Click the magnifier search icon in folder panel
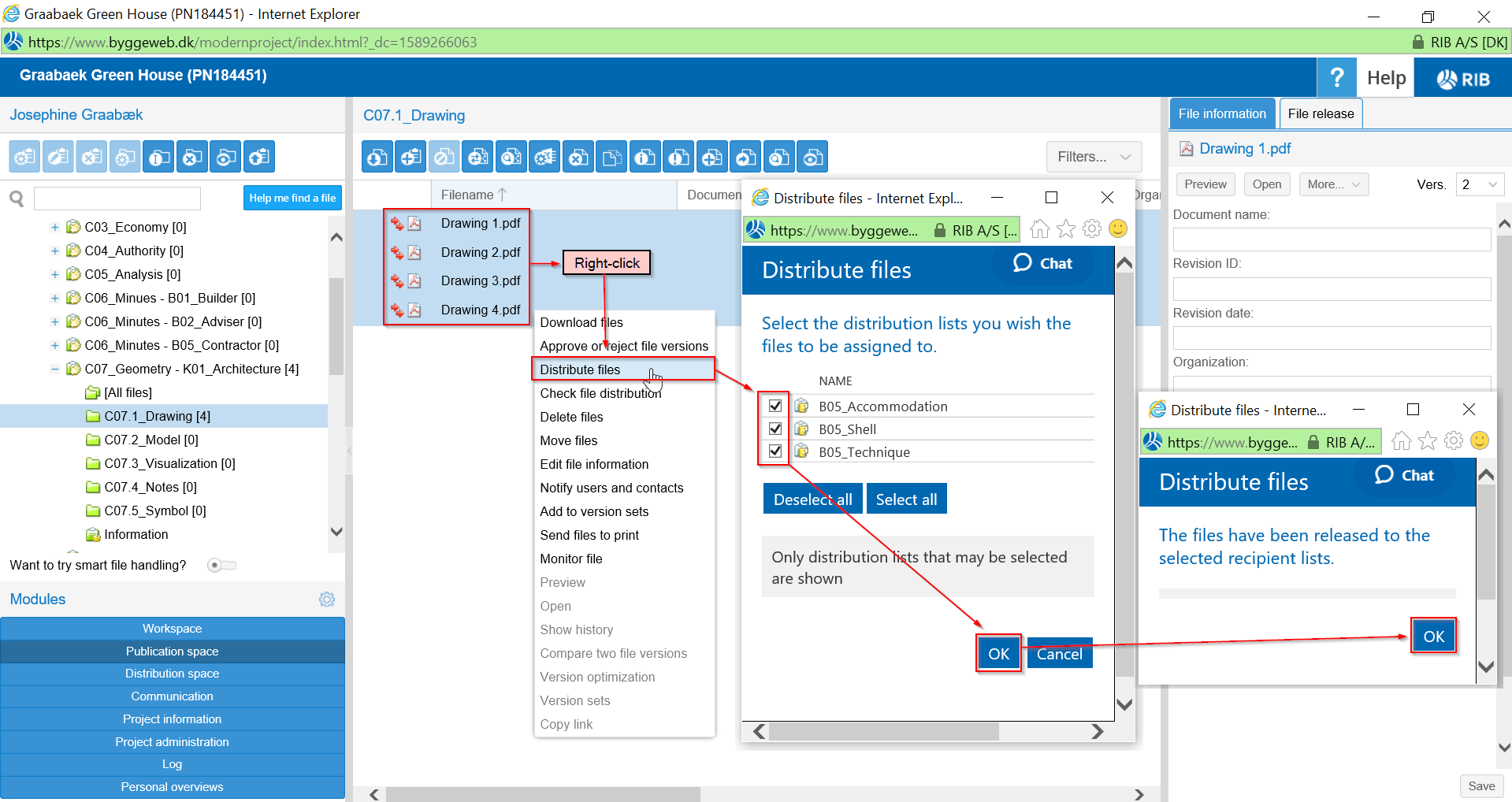 17,199
